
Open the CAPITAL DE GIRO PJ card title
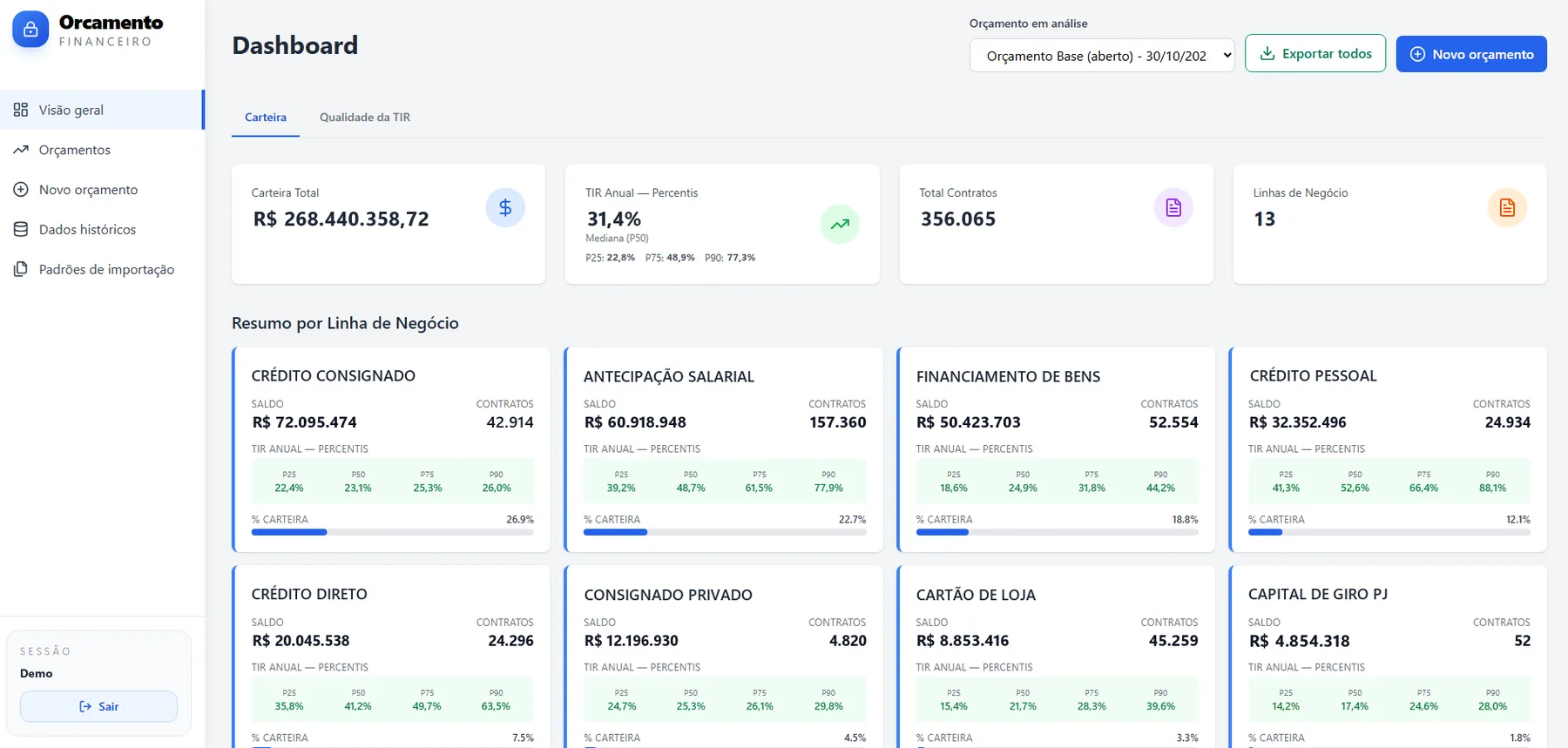tap(1318, 595)
